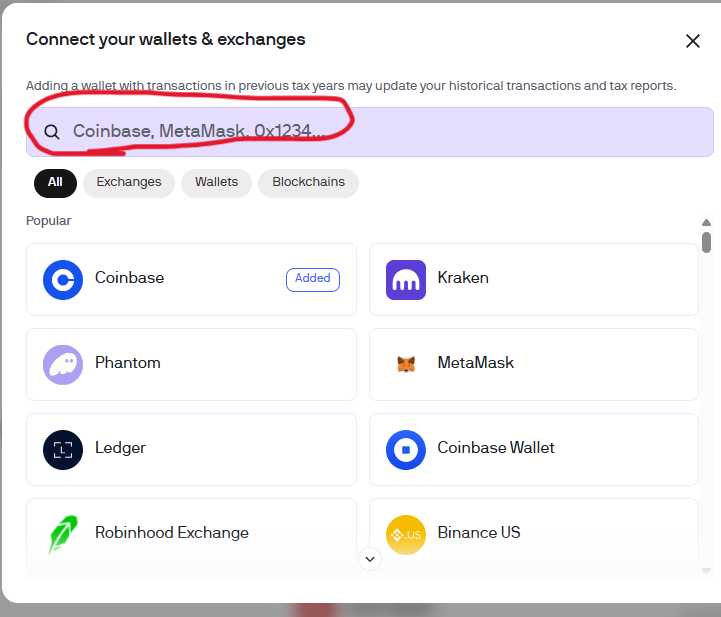This screenshot has height=617, width=721.
Task: Select the Robinhood feather icon
Action: tap(63, 534)
